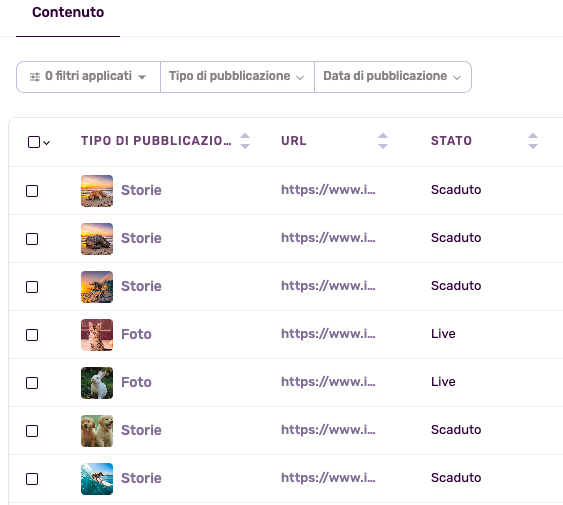Image resolution: width=563 pixels, height=505 pixels.
Task: Open URL link of rabbit Foto row
Action: [x=328, y=382]
